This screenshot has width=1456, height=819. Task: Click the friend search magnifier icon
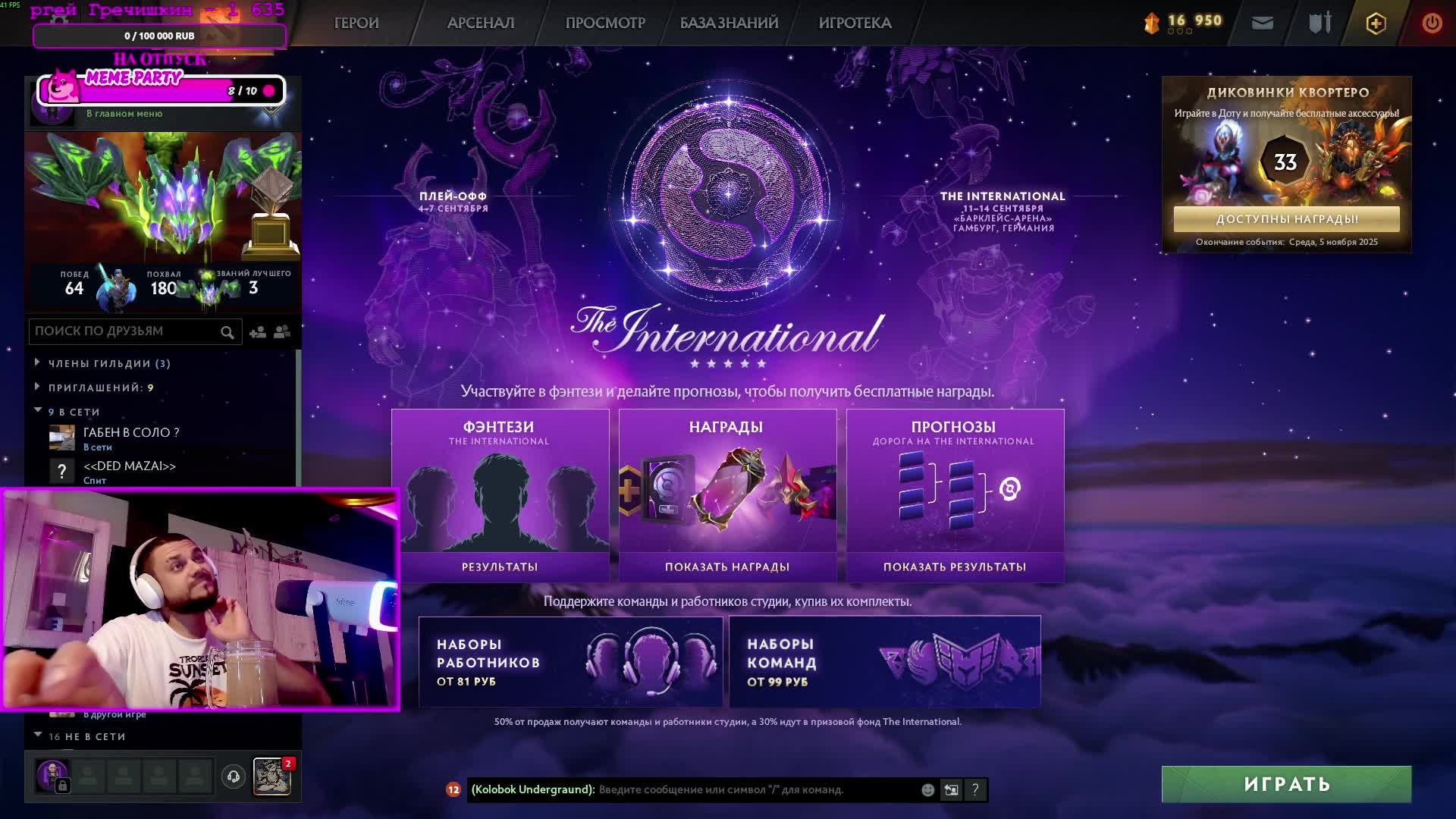(x=227, y=332)
